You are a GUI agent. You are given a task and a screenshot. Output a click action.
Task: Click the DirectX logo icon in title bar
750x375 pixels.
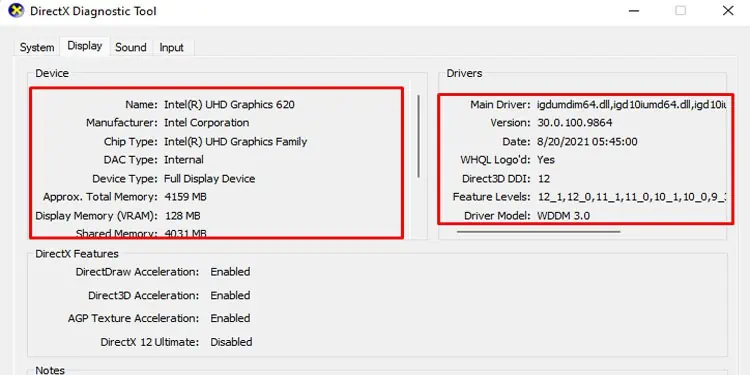click(16, 11)
